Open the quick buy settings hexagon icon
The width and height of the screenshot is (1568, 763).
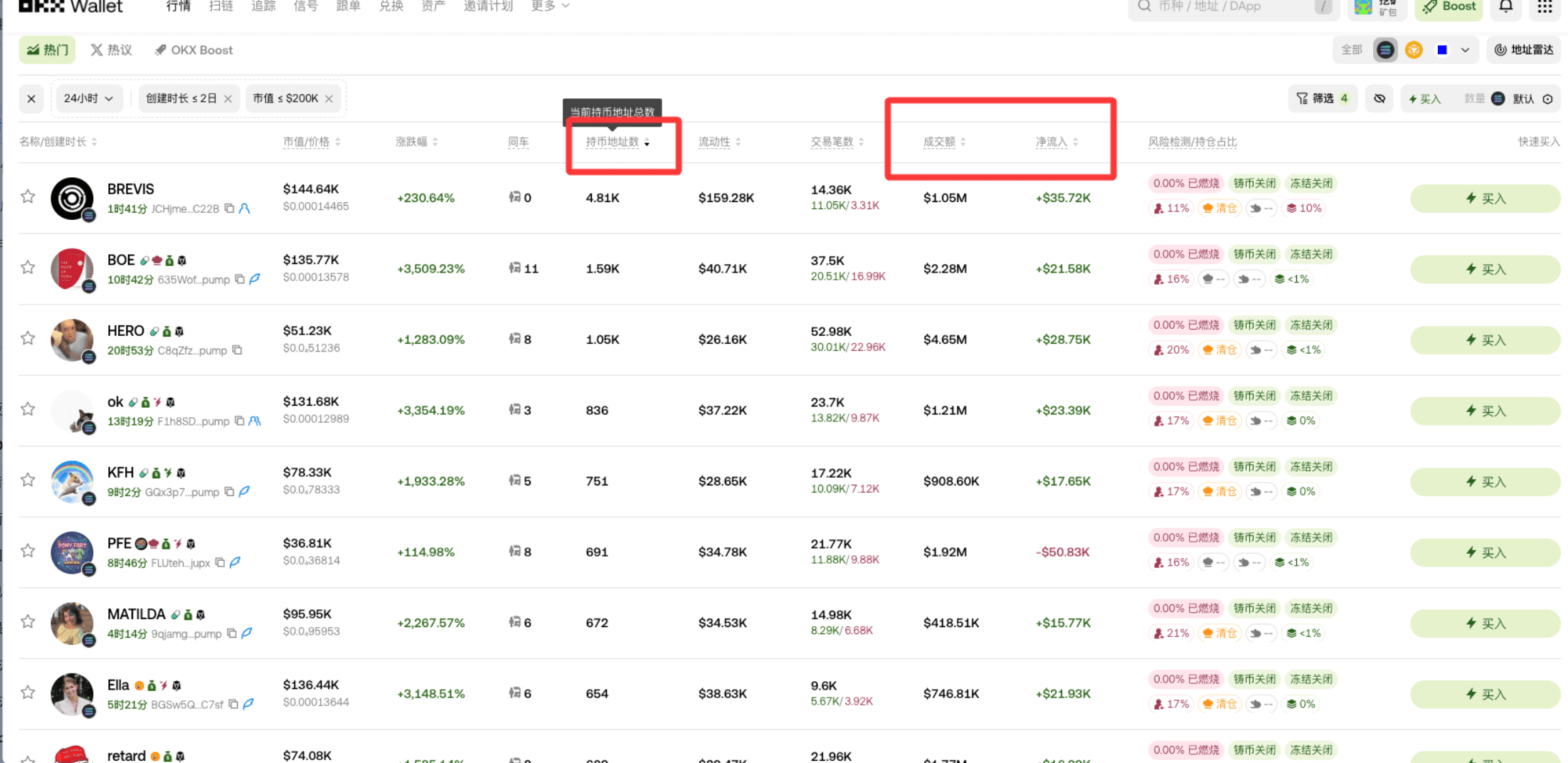[x=1547, y=99]
